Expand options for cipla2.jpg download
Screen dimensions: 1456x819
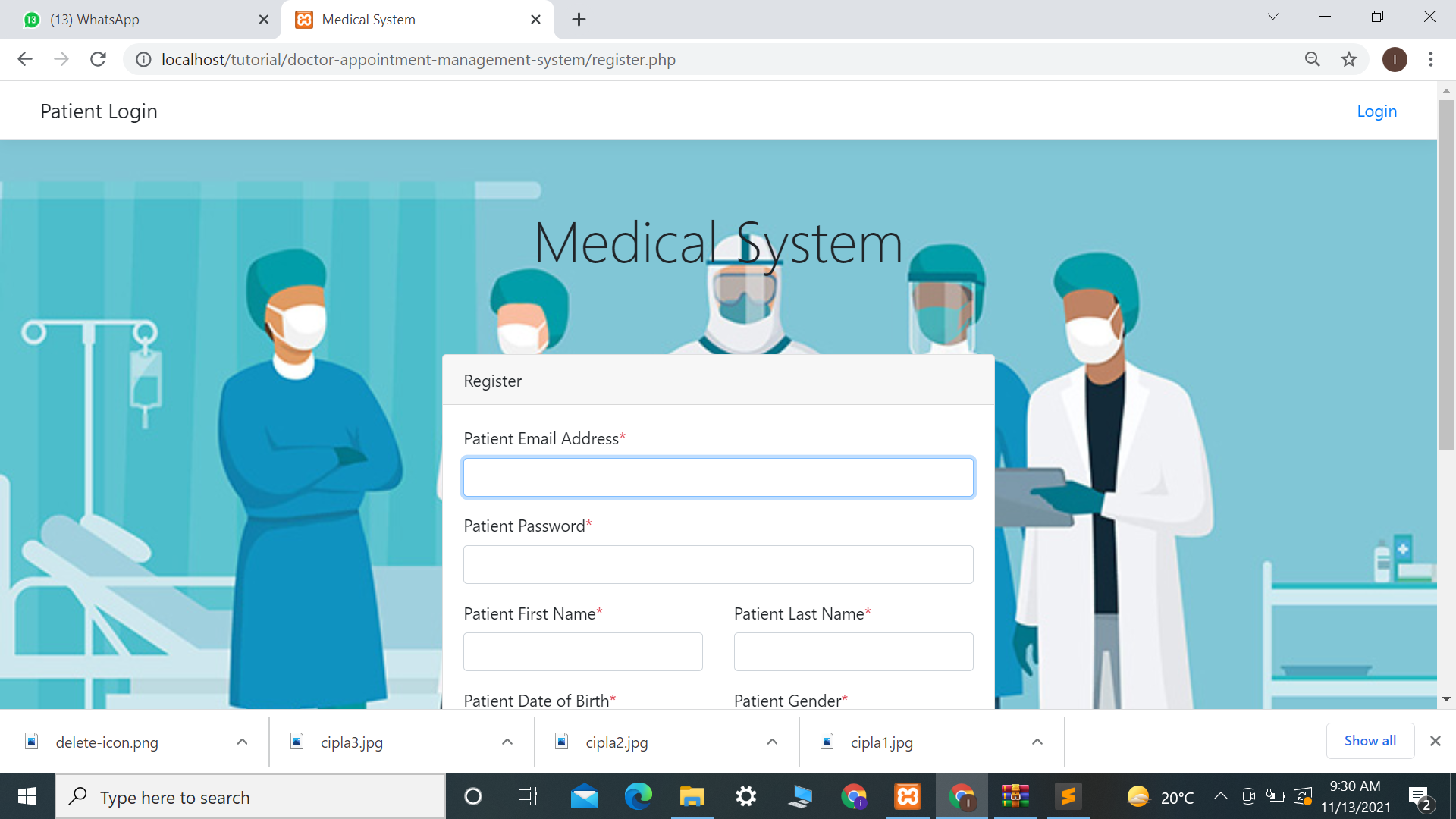(771, 742)
